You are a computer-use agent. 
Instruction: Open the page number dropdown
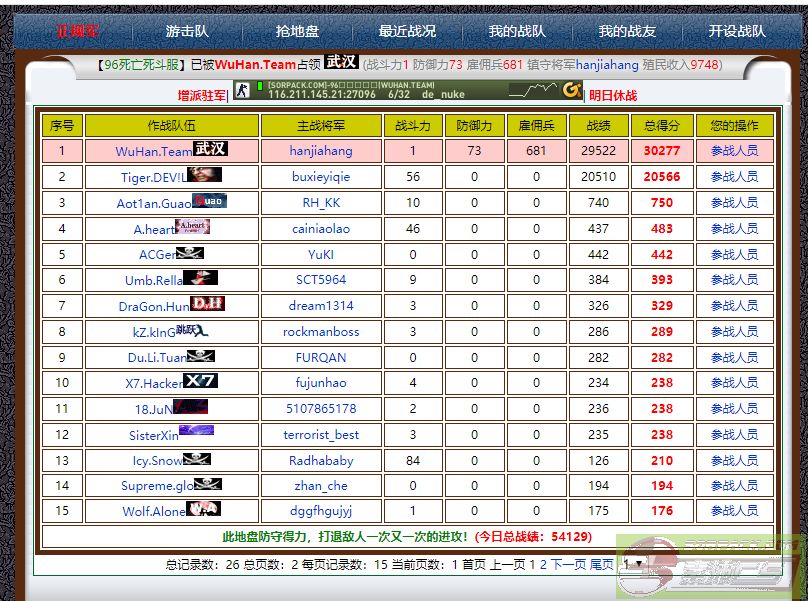633,564
